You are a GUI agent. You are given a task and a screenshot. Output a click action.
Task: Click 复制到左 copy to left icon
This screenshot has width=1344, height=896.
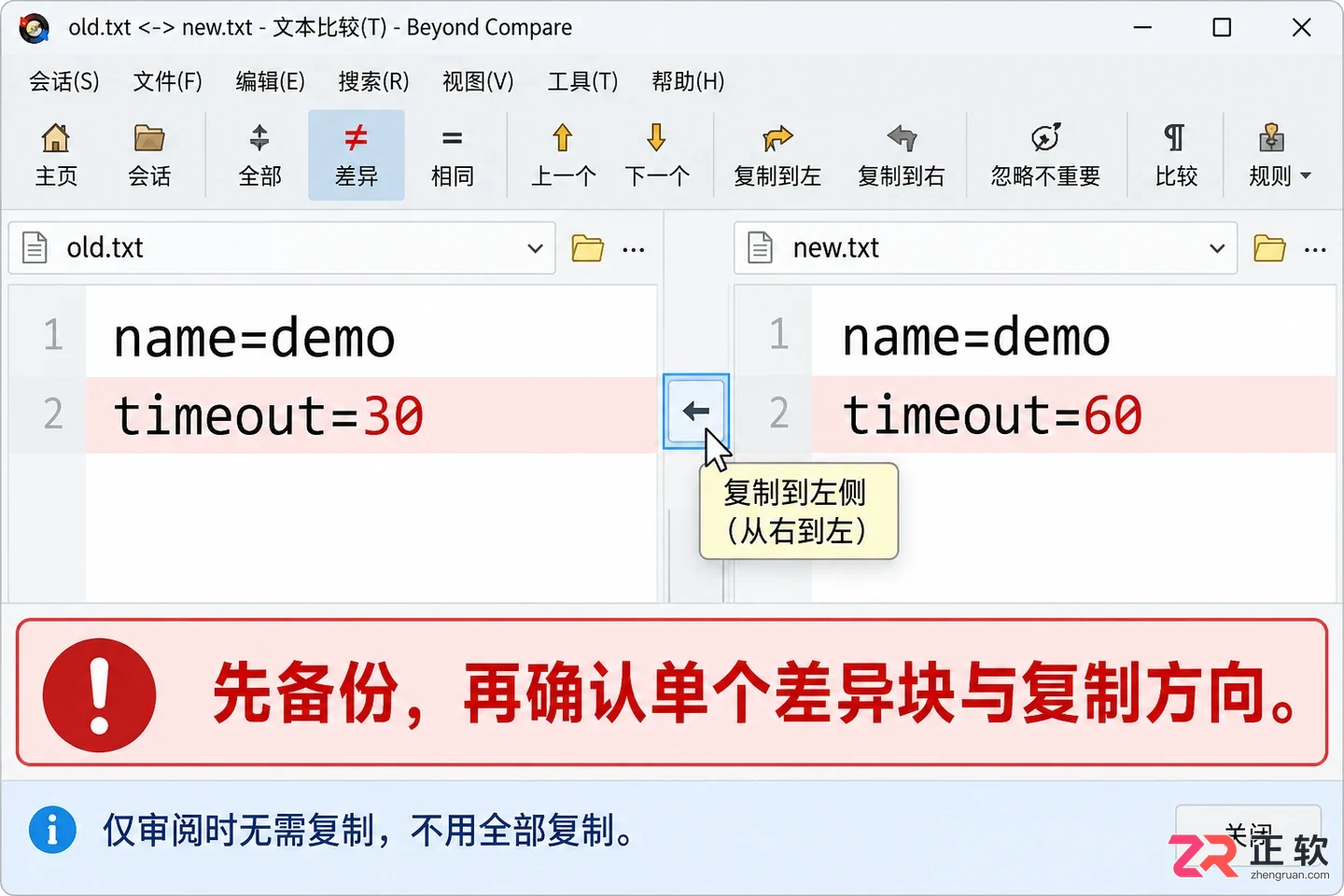pyautogui.click(x=777, y=155)
